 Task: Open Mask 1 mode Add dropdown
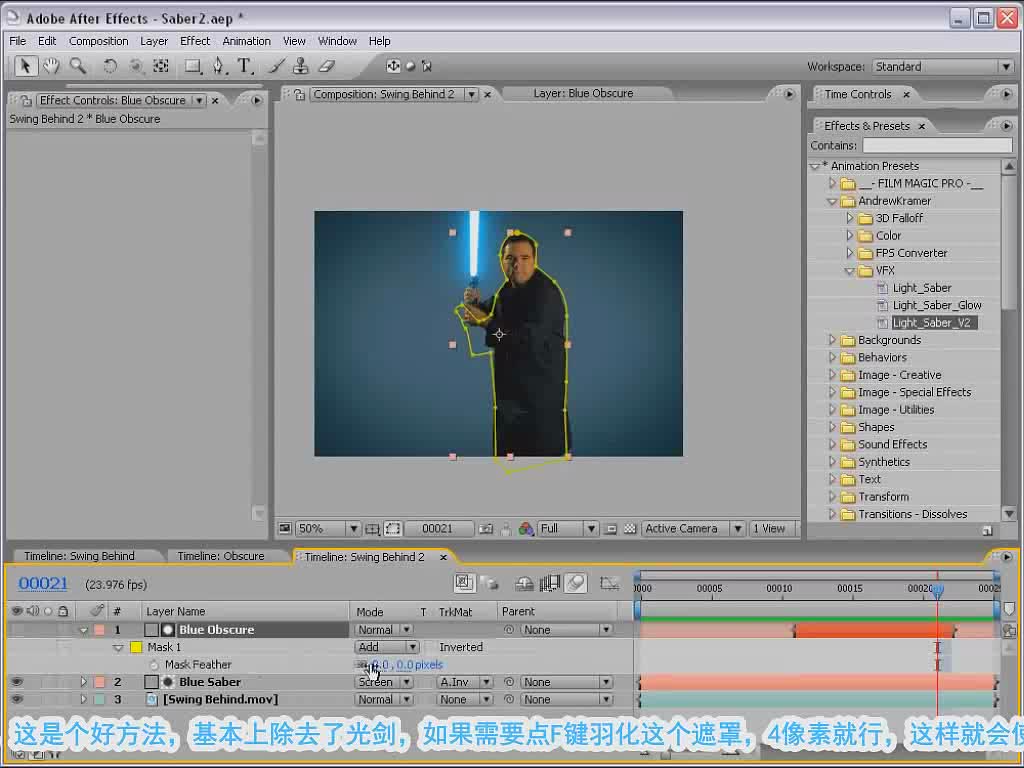click(387, 647)
